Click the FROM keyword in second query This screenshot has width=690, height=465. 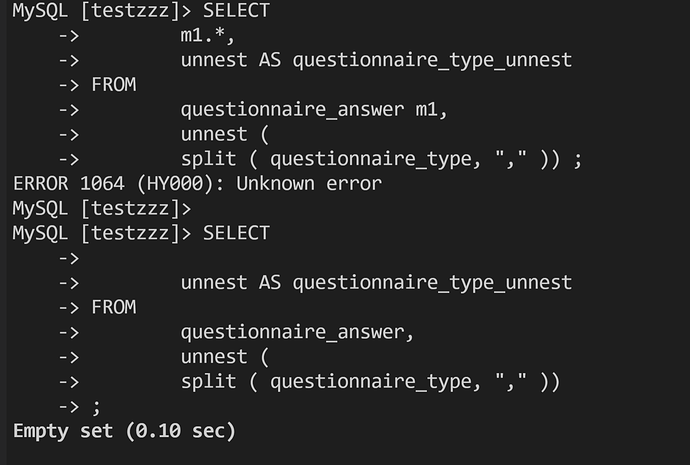(113, 307)
